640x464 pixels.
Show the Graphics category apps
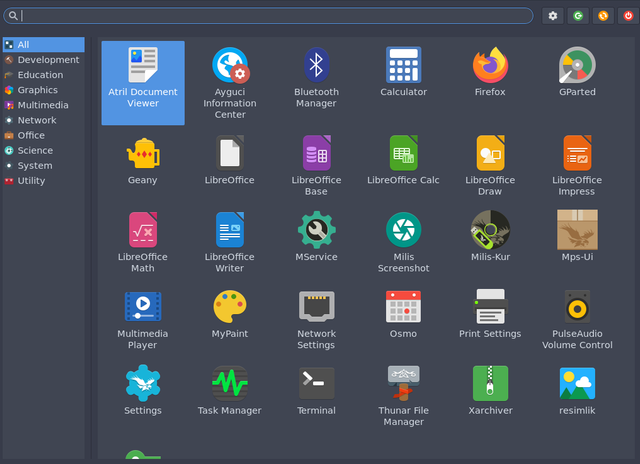tap(37, 90)
